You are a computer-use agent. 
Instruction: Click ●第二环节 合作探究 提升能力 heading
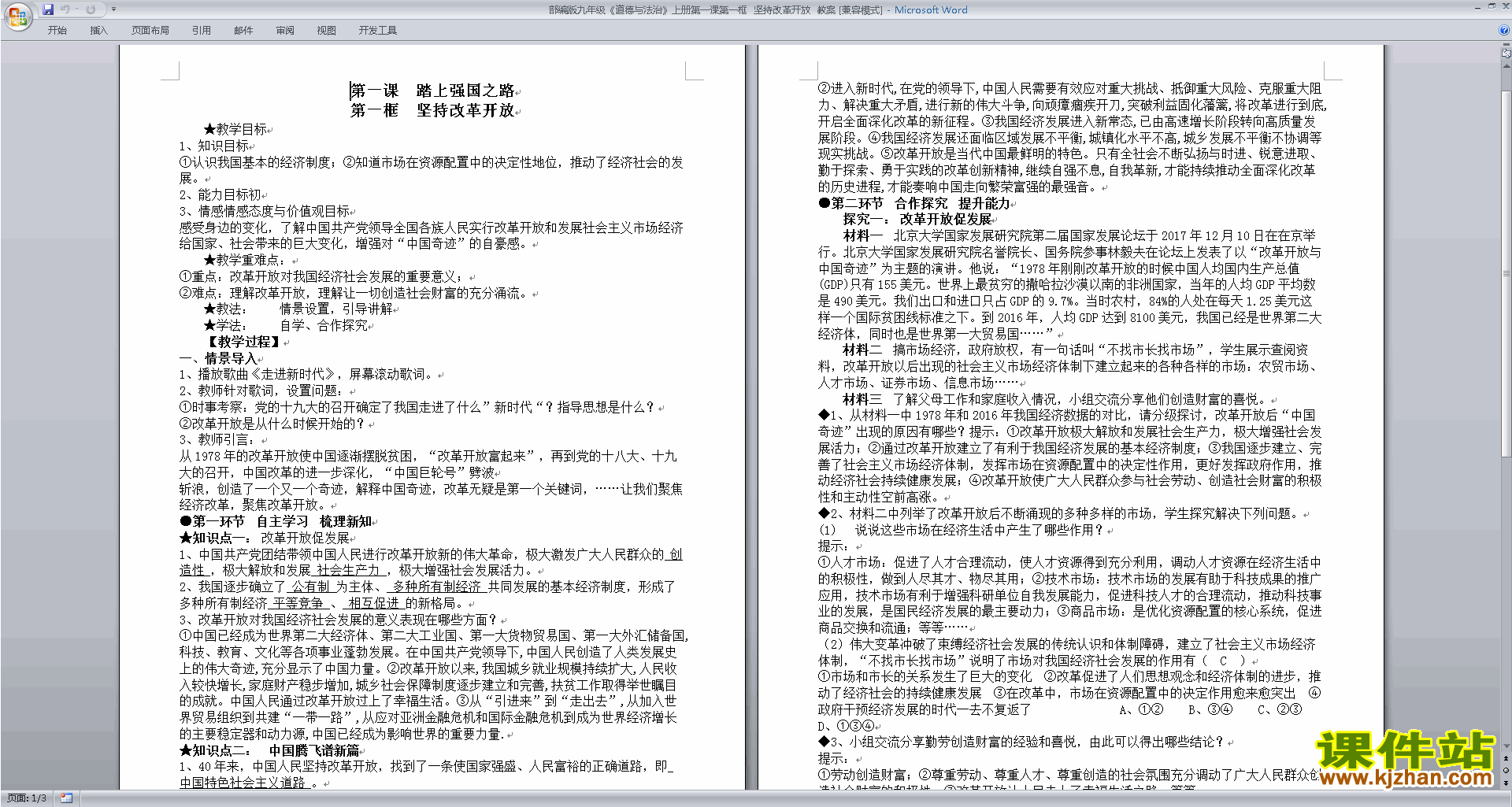click(914, 203)
